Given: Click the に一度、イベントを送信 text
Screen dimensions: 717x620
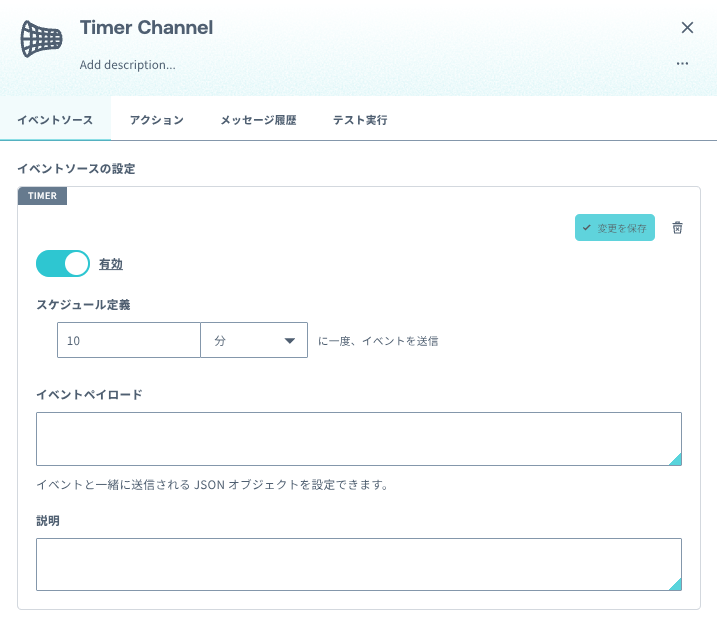Looking at the screenshot, I should (378, 341).
